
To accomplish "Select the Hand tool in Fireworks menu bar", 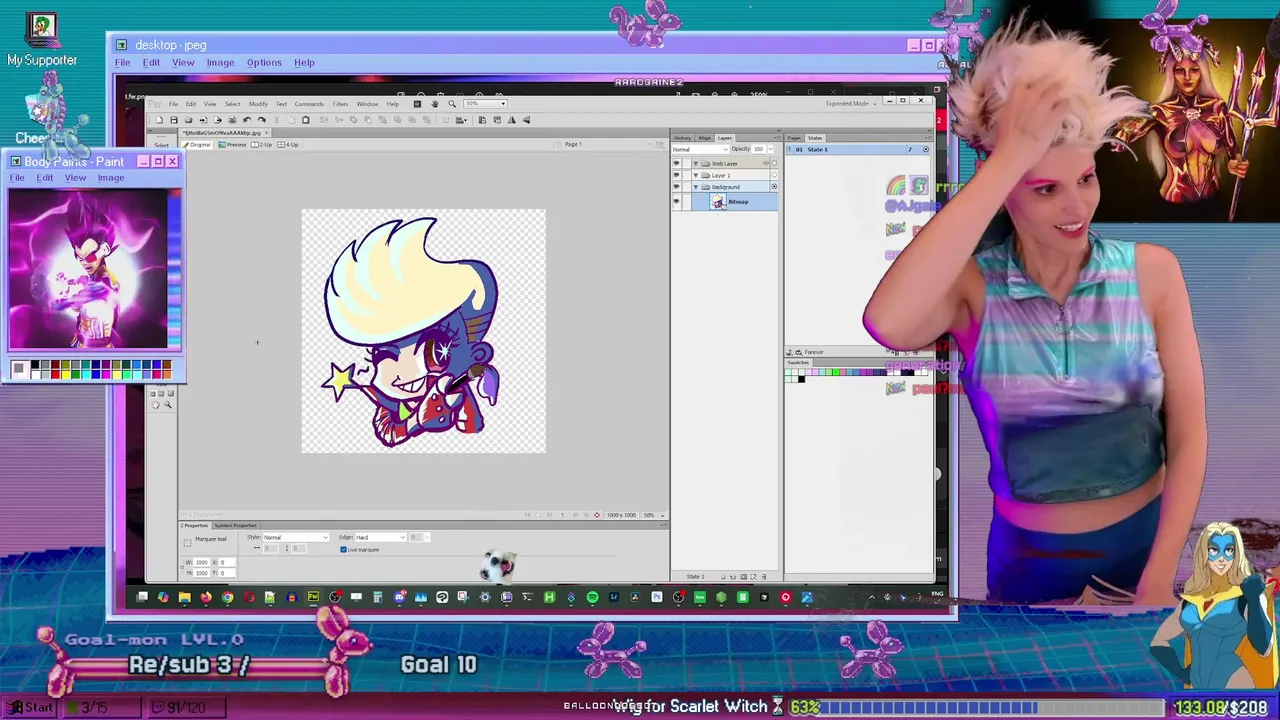I will pyautogui.click(x=435, y=104).
